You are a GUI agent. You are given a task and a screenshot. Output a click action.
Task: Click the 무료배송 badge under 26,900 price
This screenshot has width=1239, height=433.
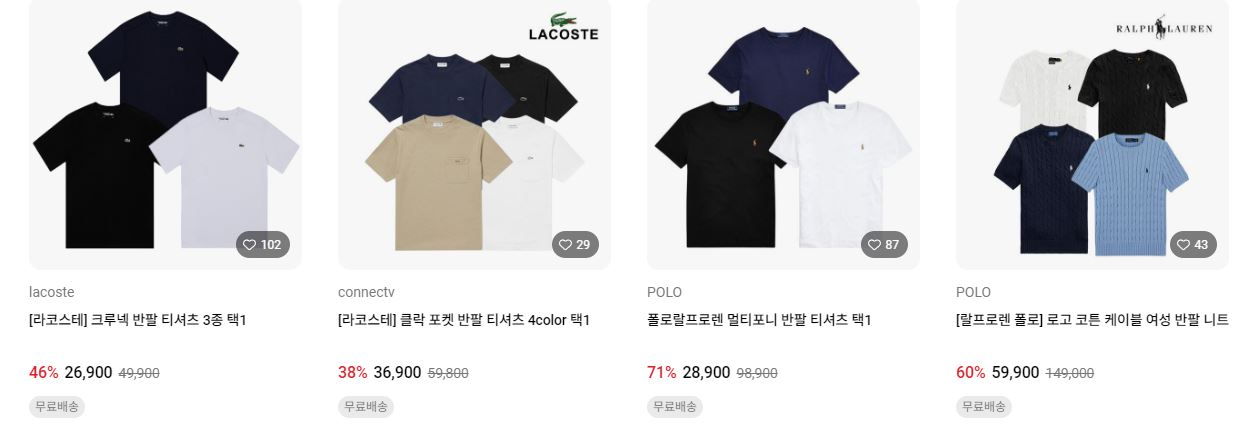(57, 407)
